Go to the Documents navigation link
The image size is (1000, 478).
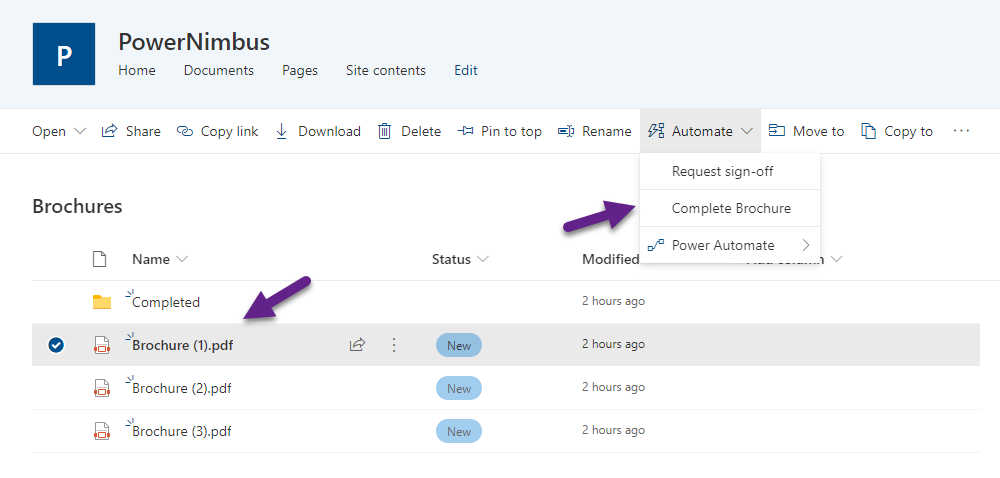point(219,70)
